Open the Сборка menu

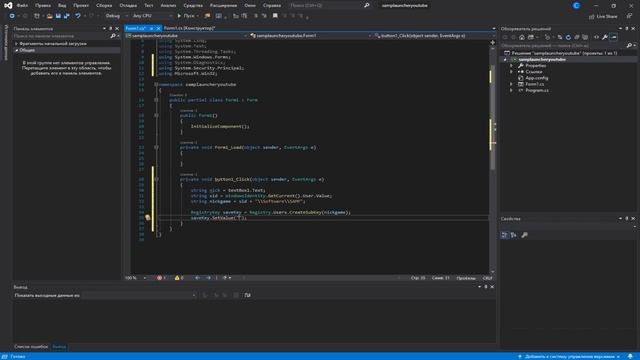pos(104,6)
